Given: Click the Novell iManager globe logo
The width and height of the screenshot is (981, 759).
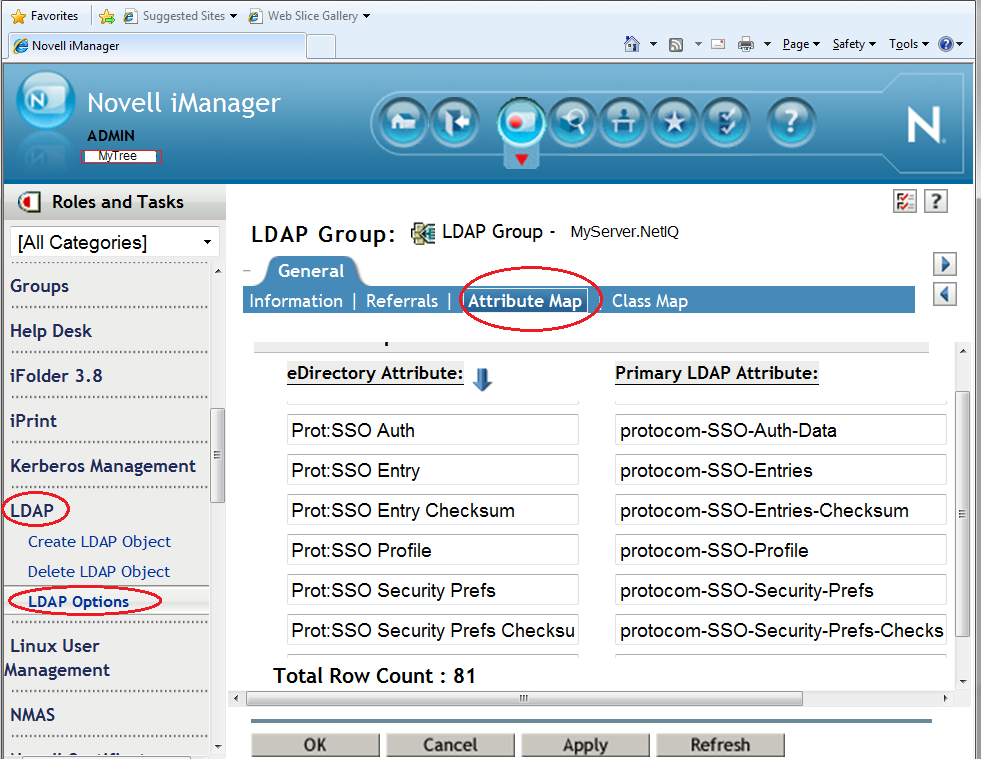Looking at the screenshot, I should click(x=46, y=100).
